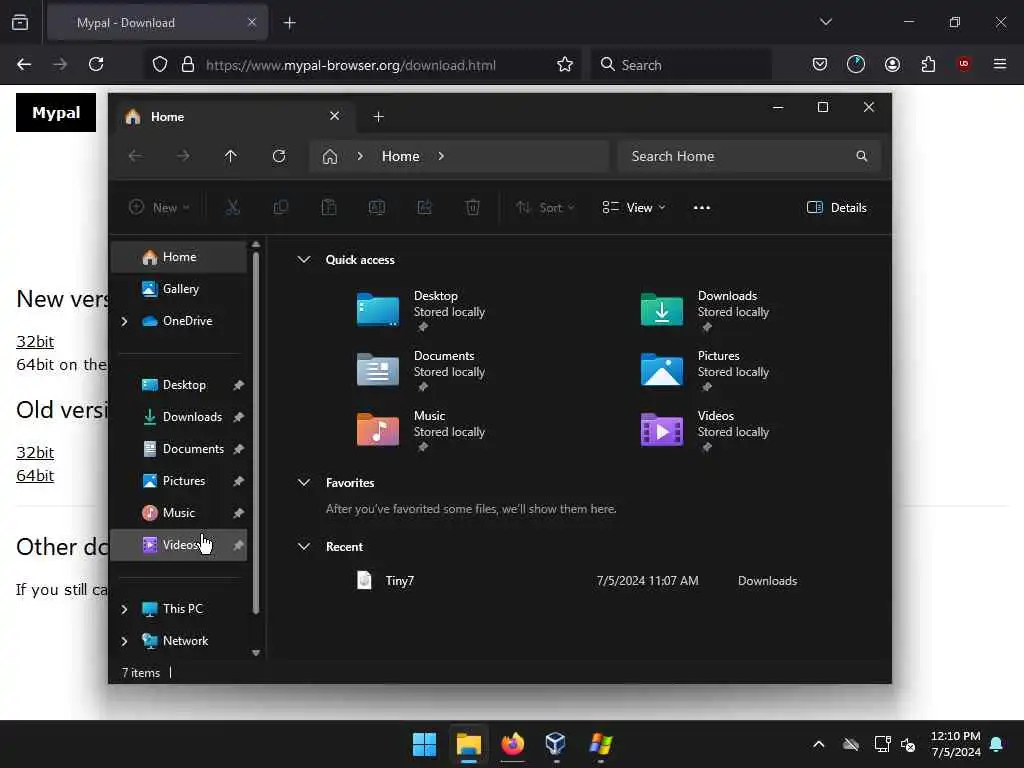
Task: Click Firefox icon on the taskbar
Action: click(x=513, y=744)
